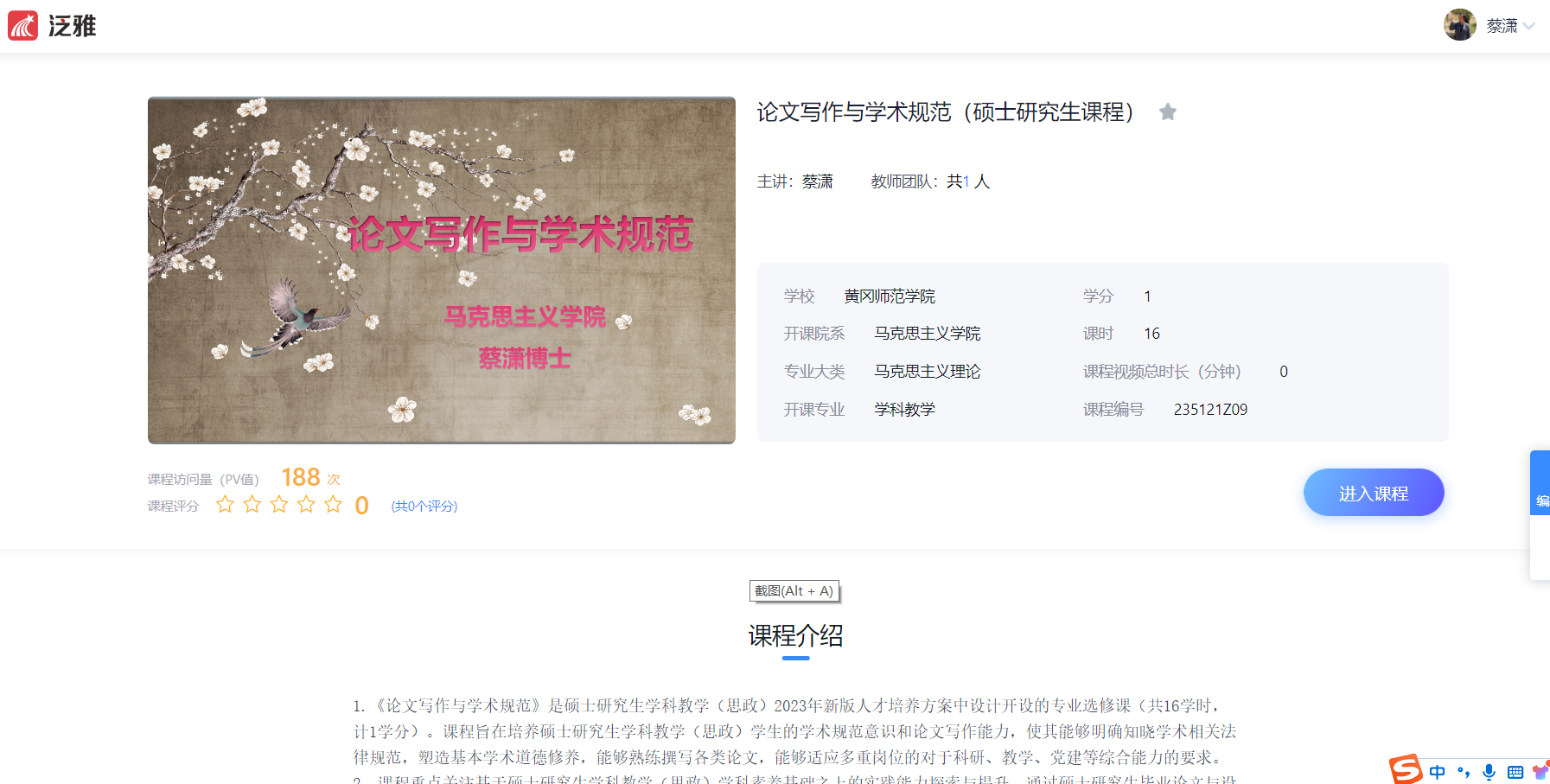Open the course cover image

pyautogui.click(x=442, y=270)
